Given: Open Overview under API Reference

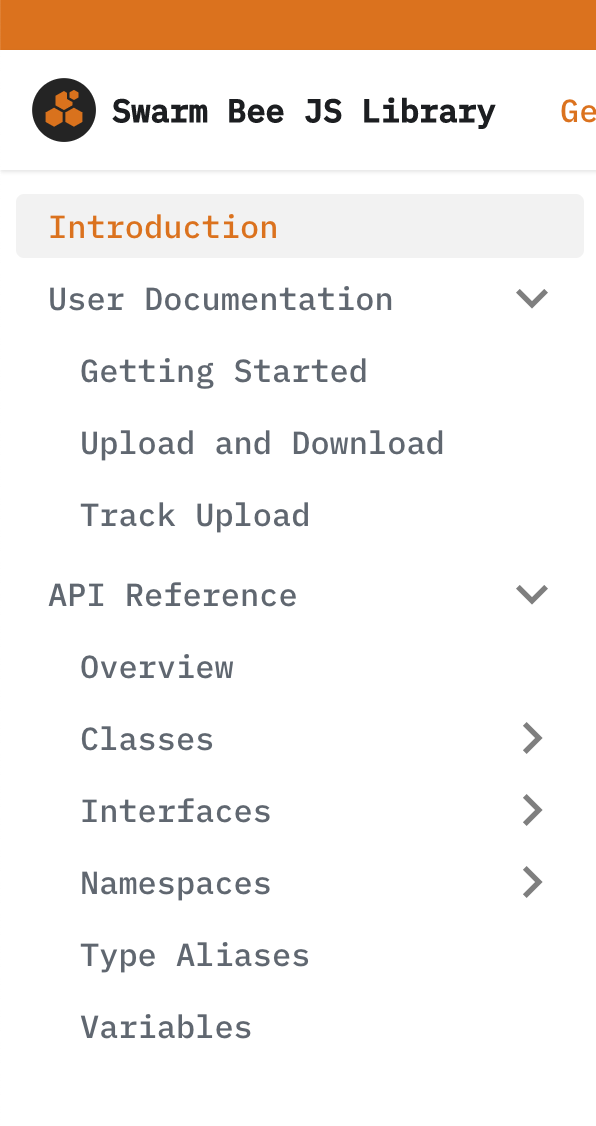Looking at the screenshot, I should pos(157,666).
